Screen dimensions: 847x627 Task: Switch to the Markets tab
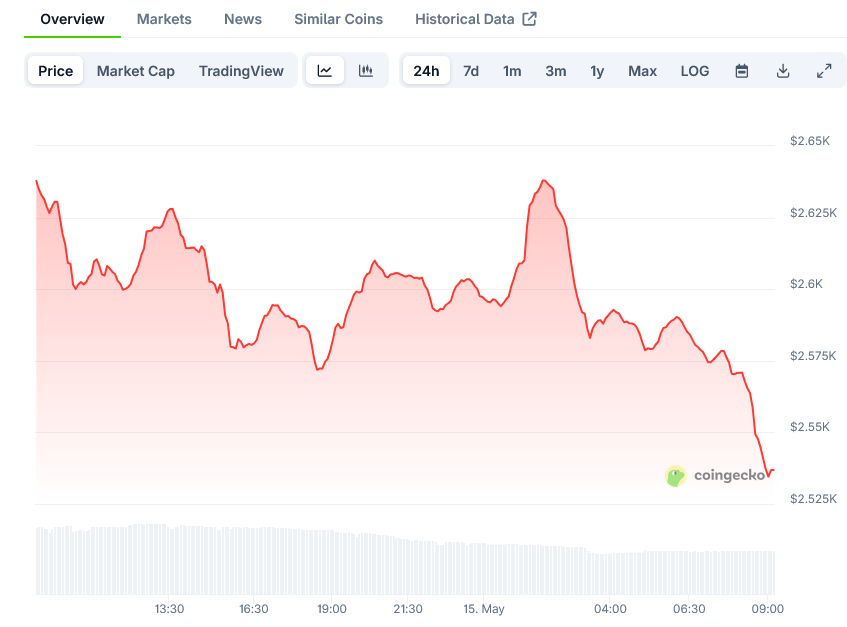tap(163, 18)
